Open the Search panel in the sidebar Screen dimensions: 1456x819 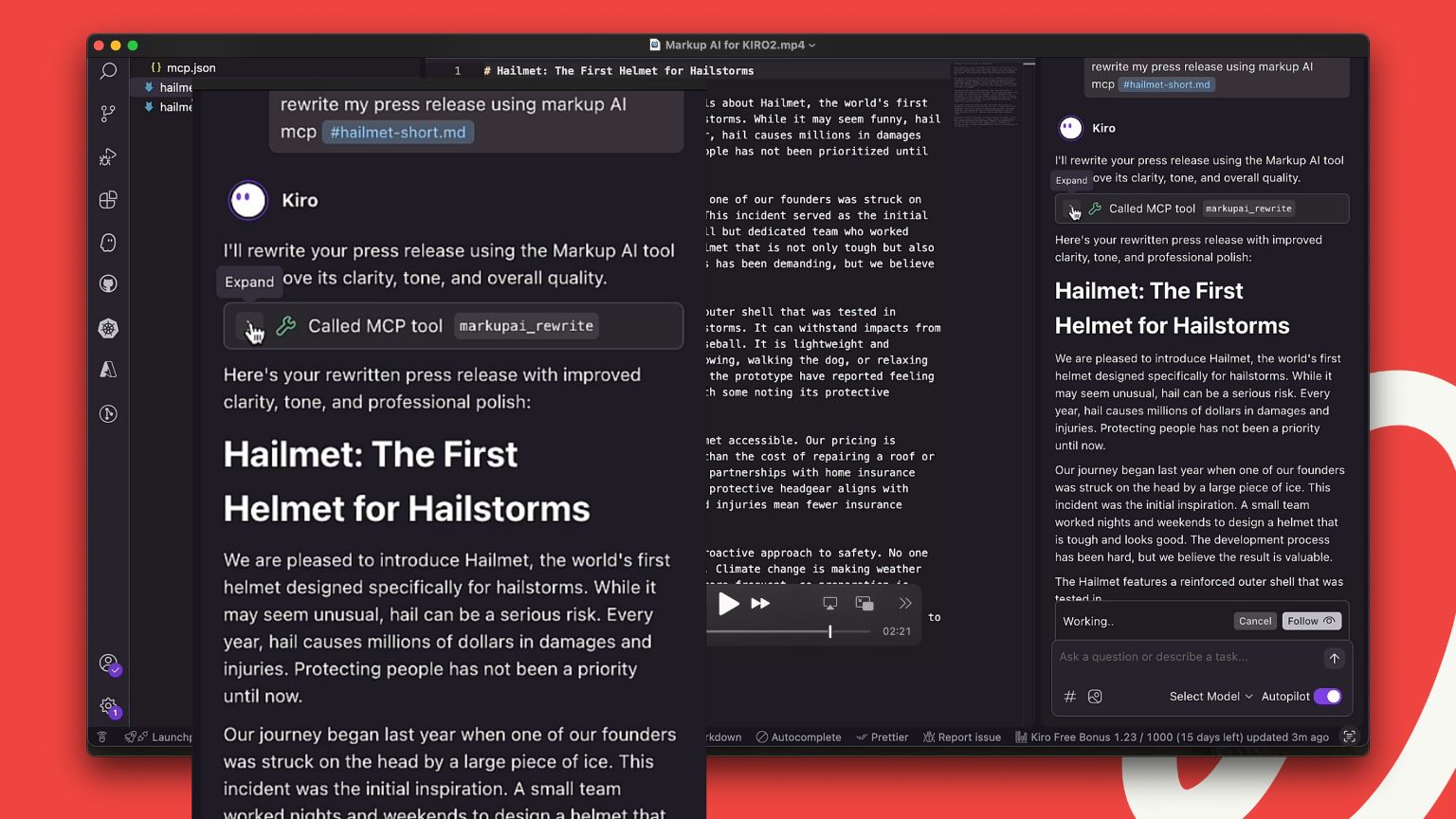(107, 71)
